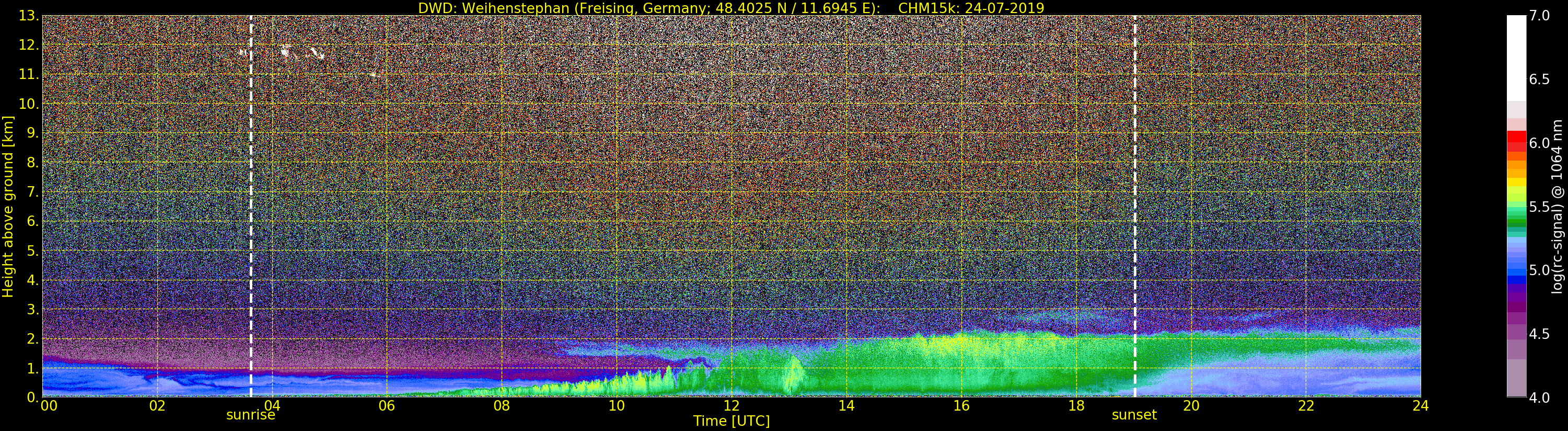The height and width of the screenshot is (431, 1568).
Task: Click the "Time [UTC]" axis label
Action: tap(731, 421)
